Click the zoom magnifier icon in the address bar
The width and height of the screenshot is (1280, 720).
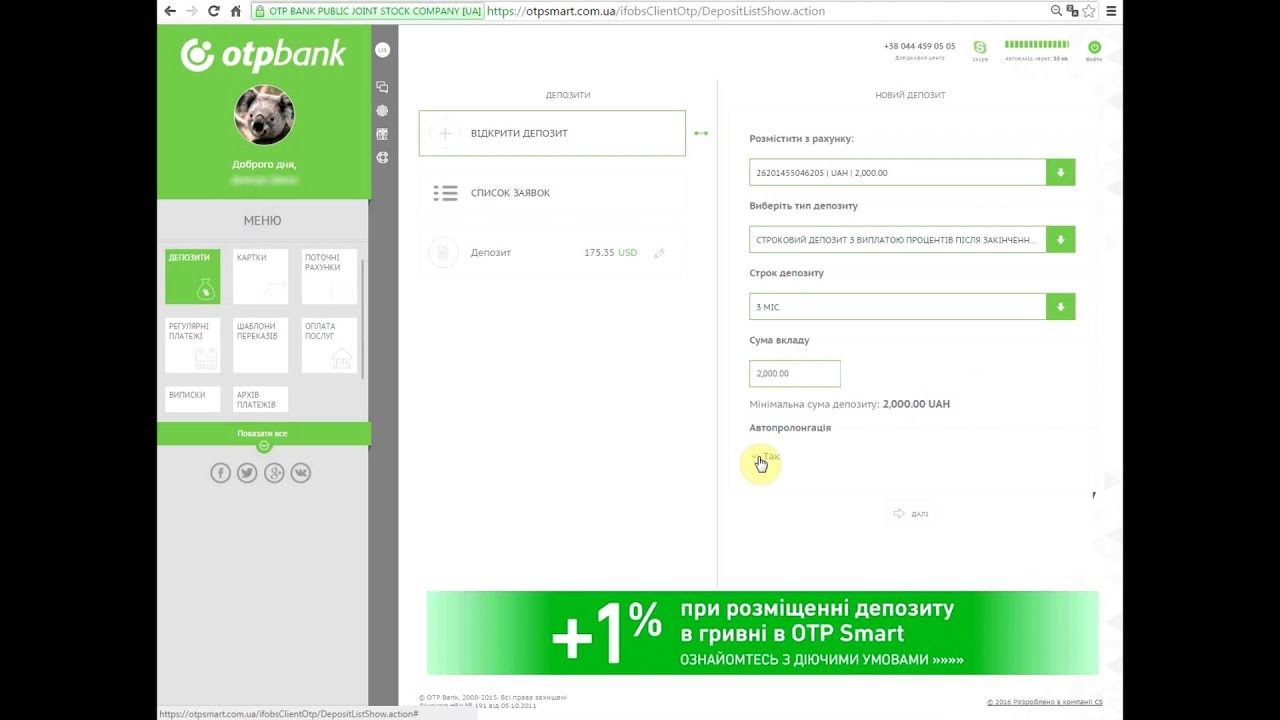(x=1056, y=11)
